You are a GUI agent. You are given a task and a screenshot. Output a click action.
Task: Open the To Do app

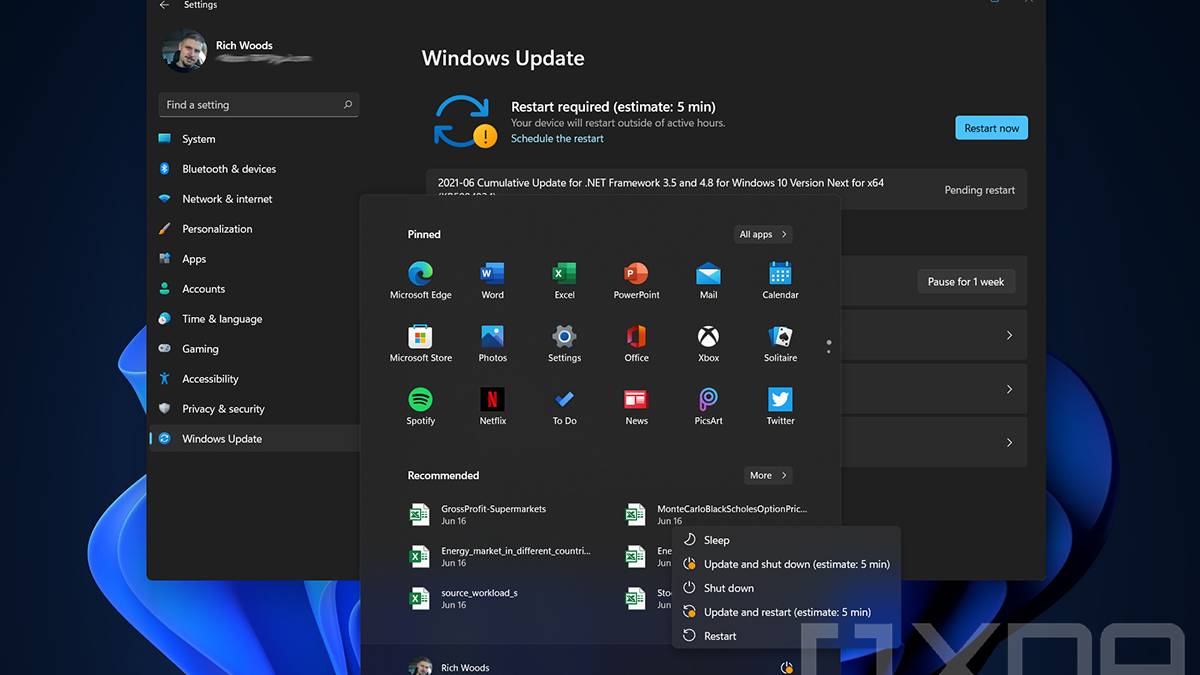(x=564, y=406)
